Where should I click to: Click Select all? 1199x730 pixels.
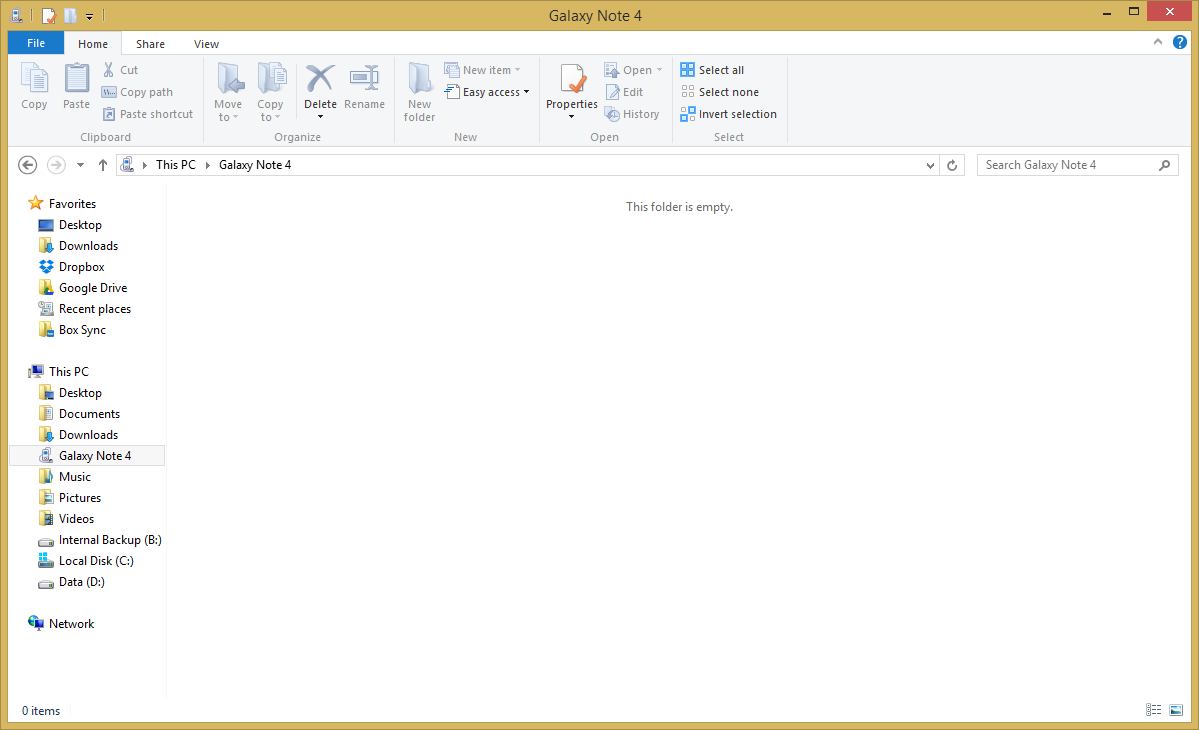pos(712,70)
